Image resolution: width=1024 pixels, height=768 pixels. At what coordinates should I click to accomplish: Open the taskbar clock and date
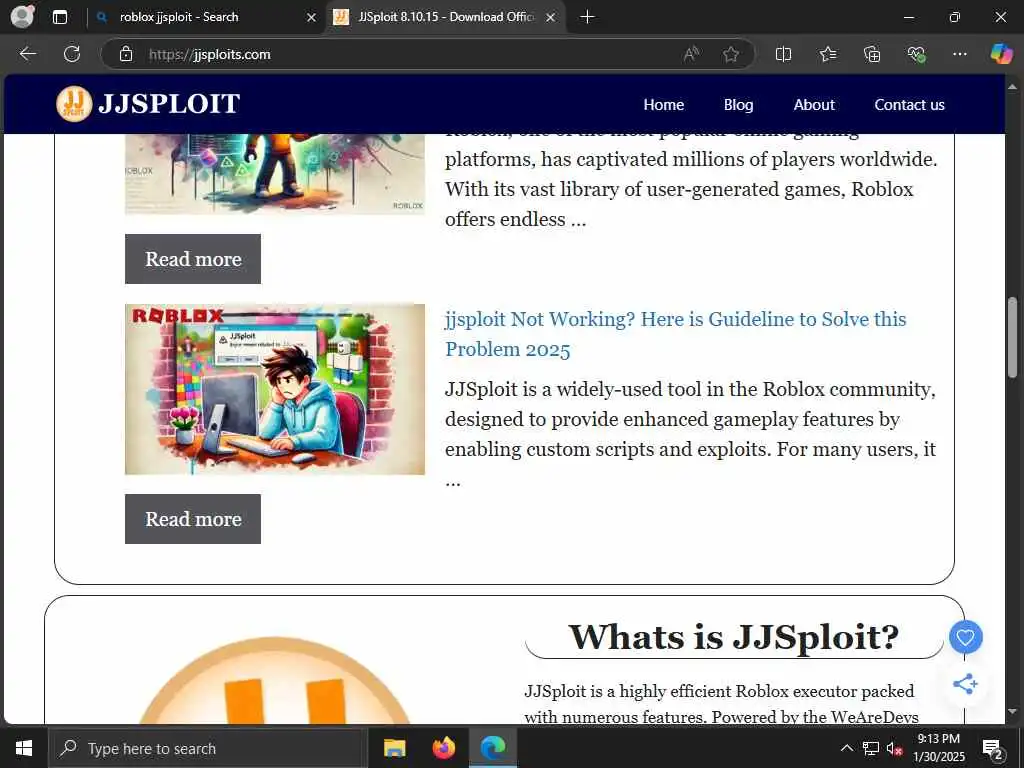(x=938, y=748)
